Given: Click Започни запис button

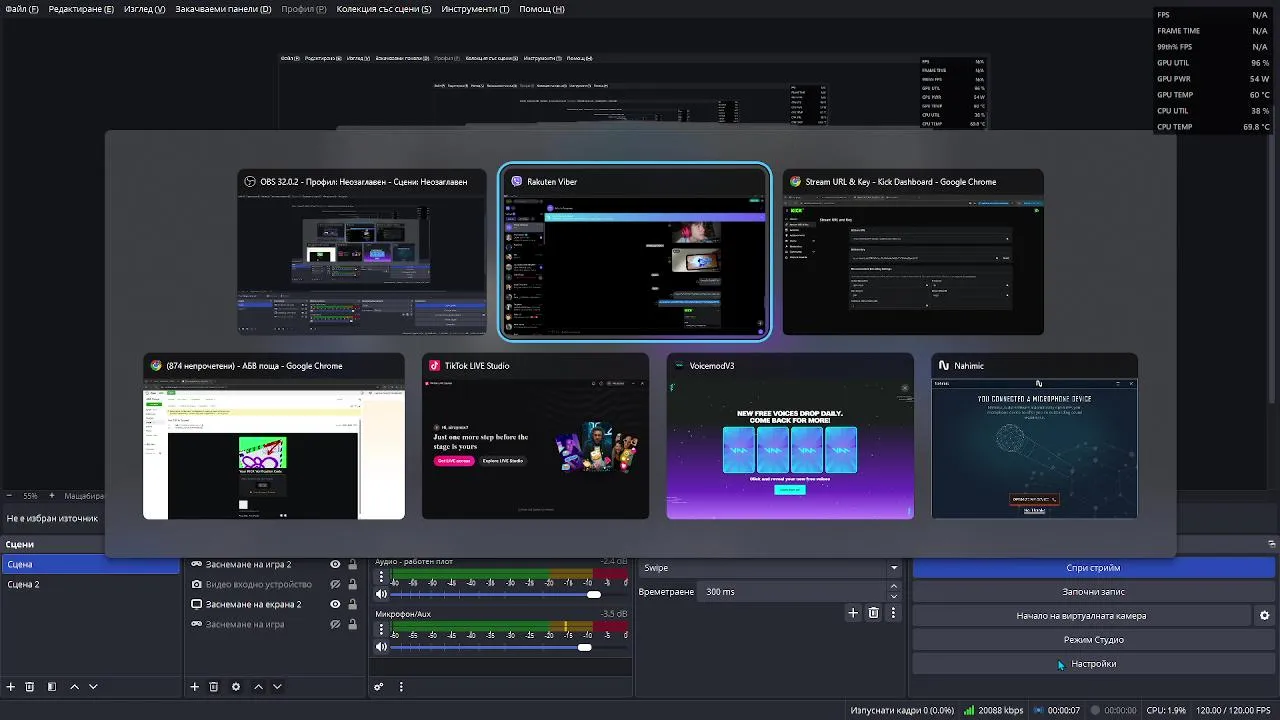Looking at the screenshot, I should (x=1093, y=592).
